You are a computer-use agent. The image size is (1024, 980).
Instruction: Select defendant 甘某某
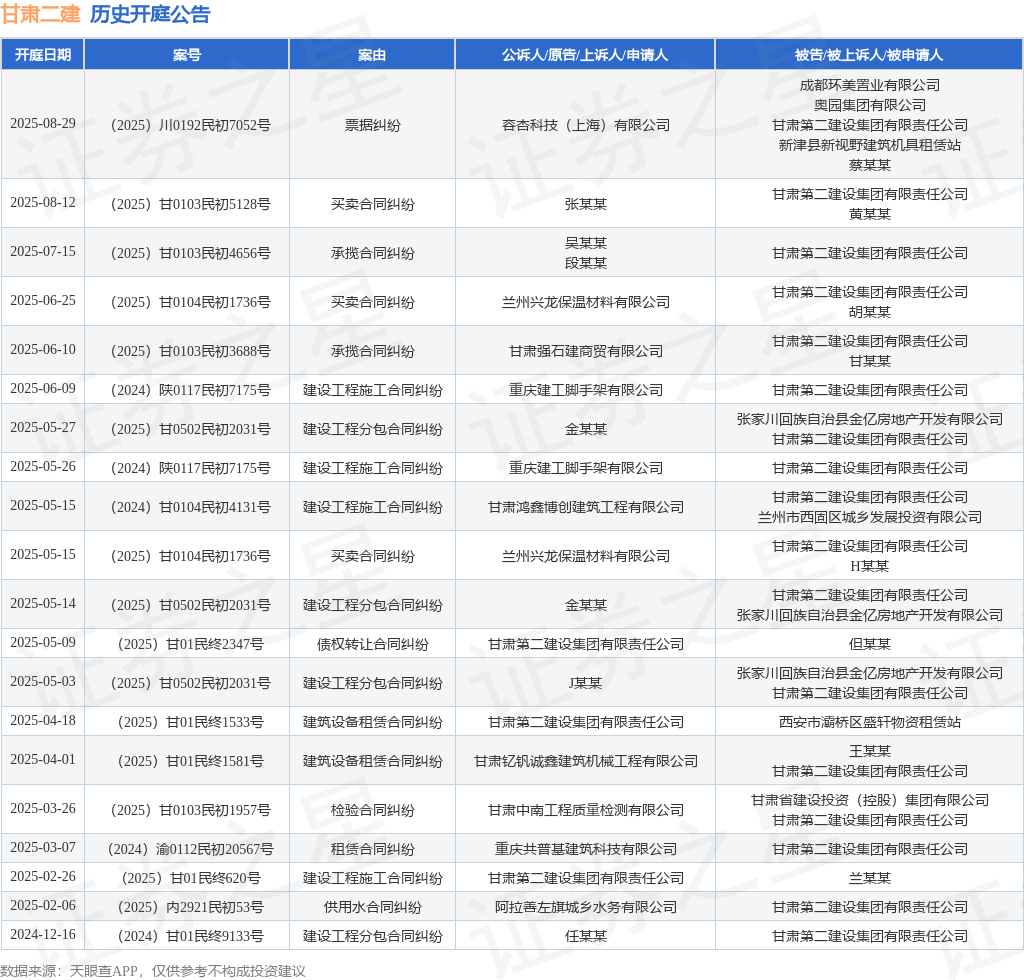point(869,361)
